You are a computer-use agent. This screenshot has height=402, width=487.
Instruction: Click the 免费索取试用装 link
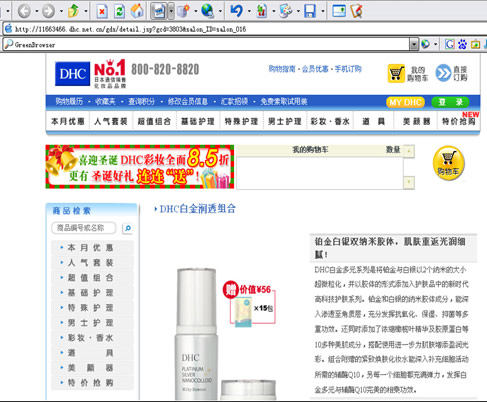click(284, 102)
